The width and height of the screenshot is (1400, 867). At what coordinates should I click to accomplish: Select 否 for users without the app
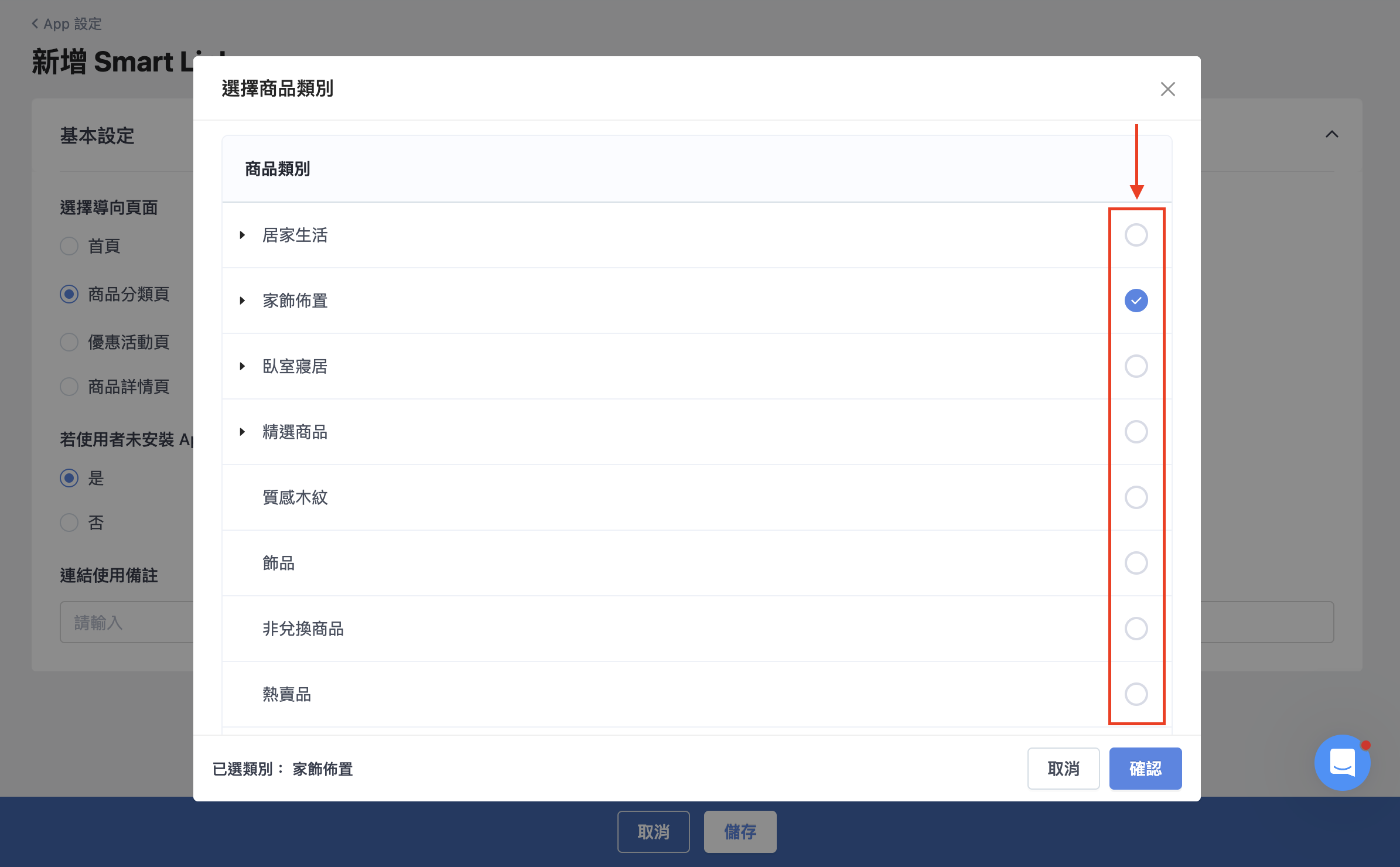pyautogui.click(x=69, y=523)
